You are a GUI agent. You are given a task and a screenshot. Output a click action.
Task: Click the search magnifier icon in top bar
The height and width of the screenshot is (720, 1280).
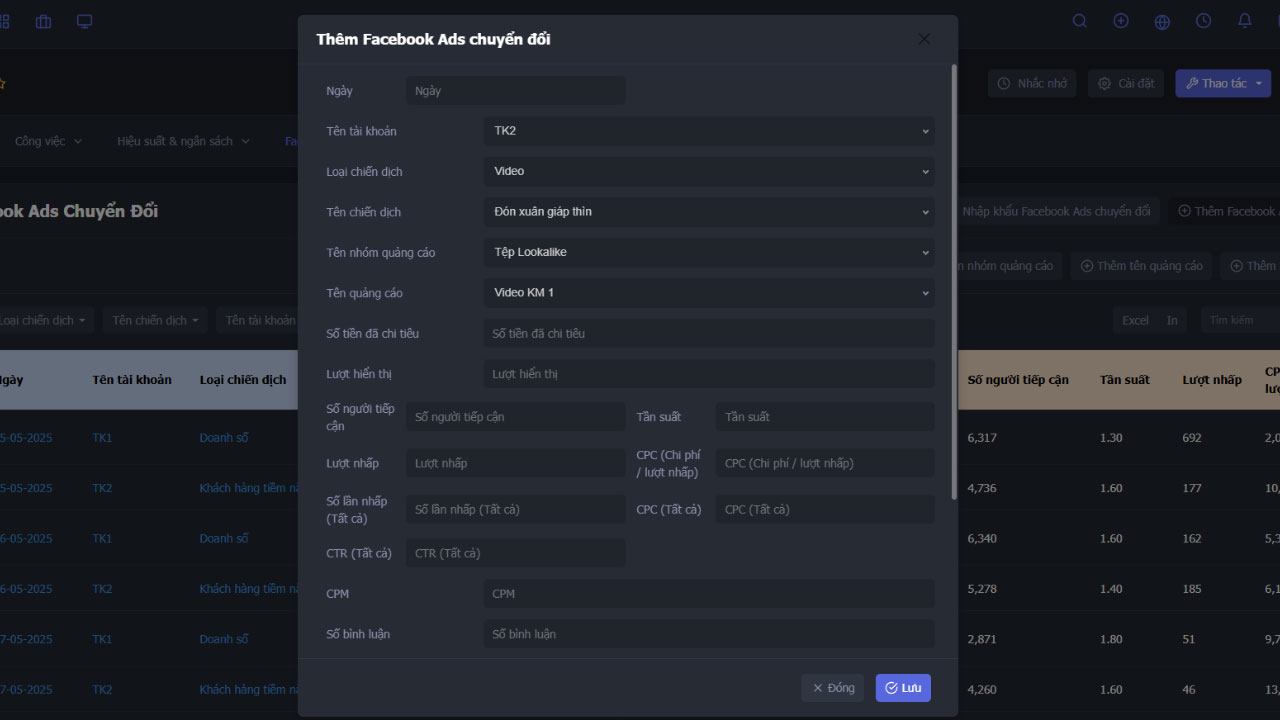pyautogui.click(x=1080, y=21)
